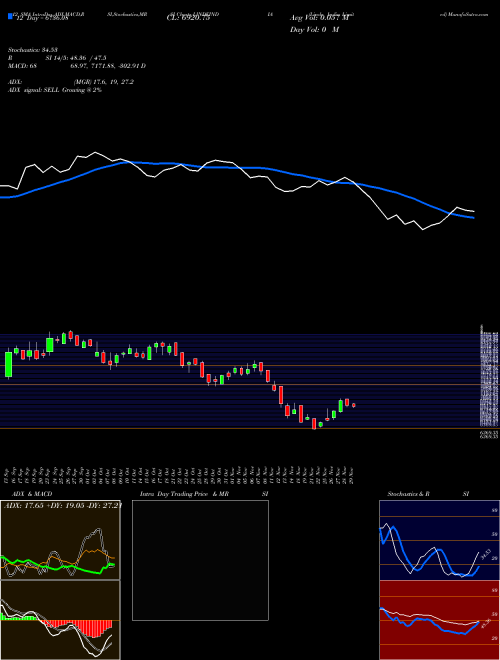This screenshot has height=660, width=500.
Task: Click the 'Stochastics: 34.53' indicator text
Action: [x=32, y=50]
